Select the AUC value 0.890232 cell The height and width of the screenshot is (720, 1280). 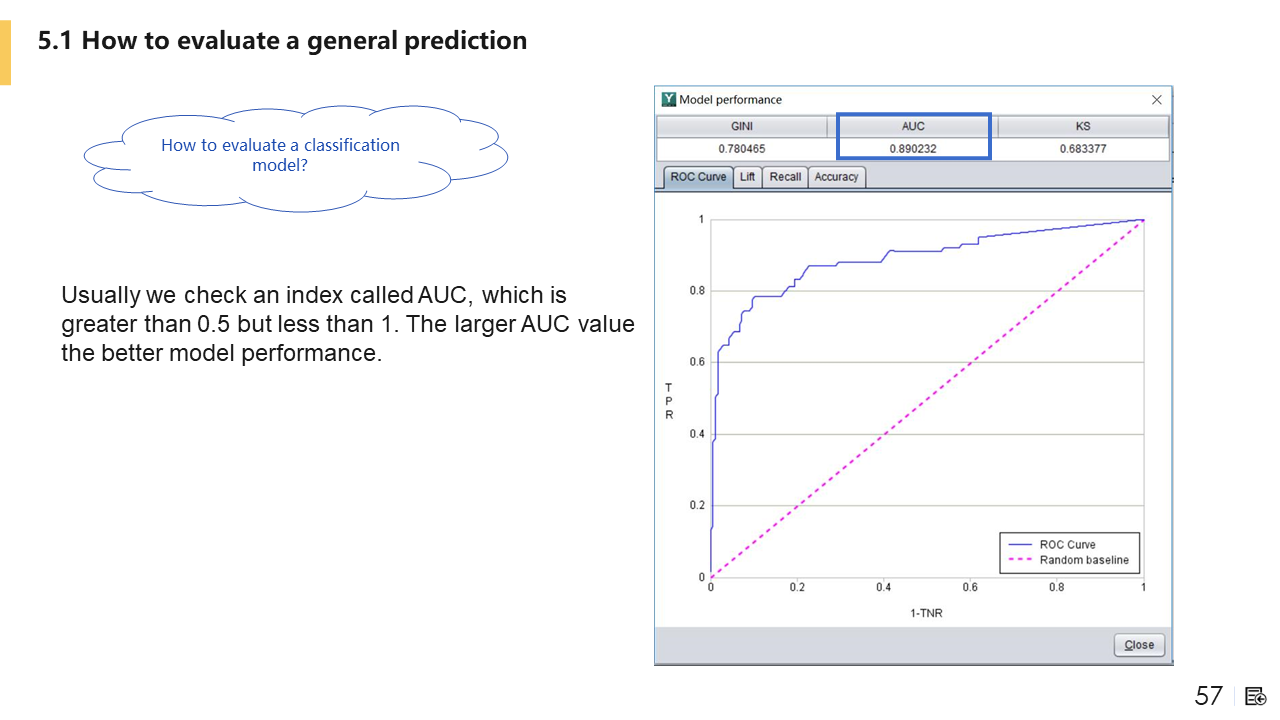pos(913,149)
